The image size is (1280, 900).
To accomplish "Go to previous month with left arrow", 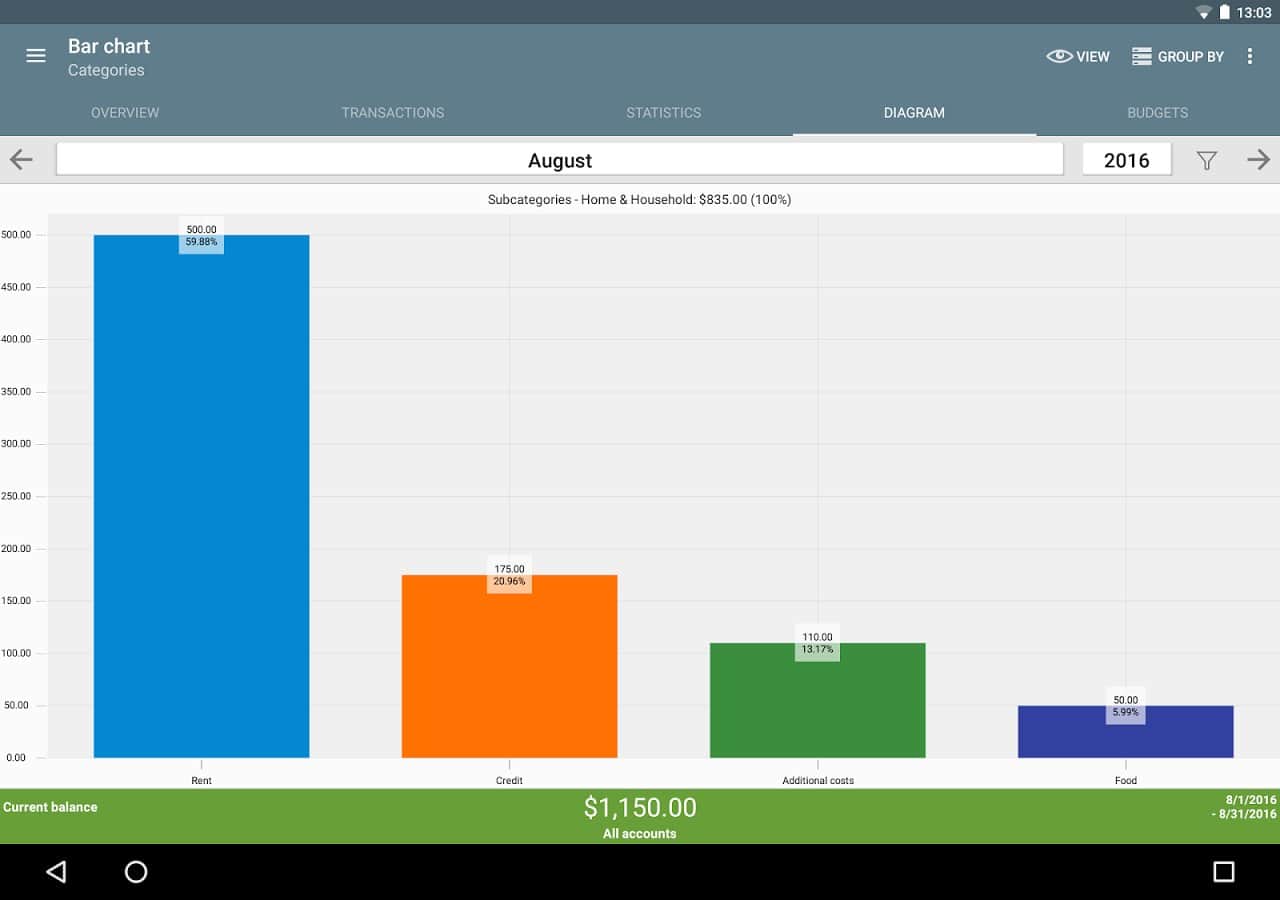I will point(21,160).
